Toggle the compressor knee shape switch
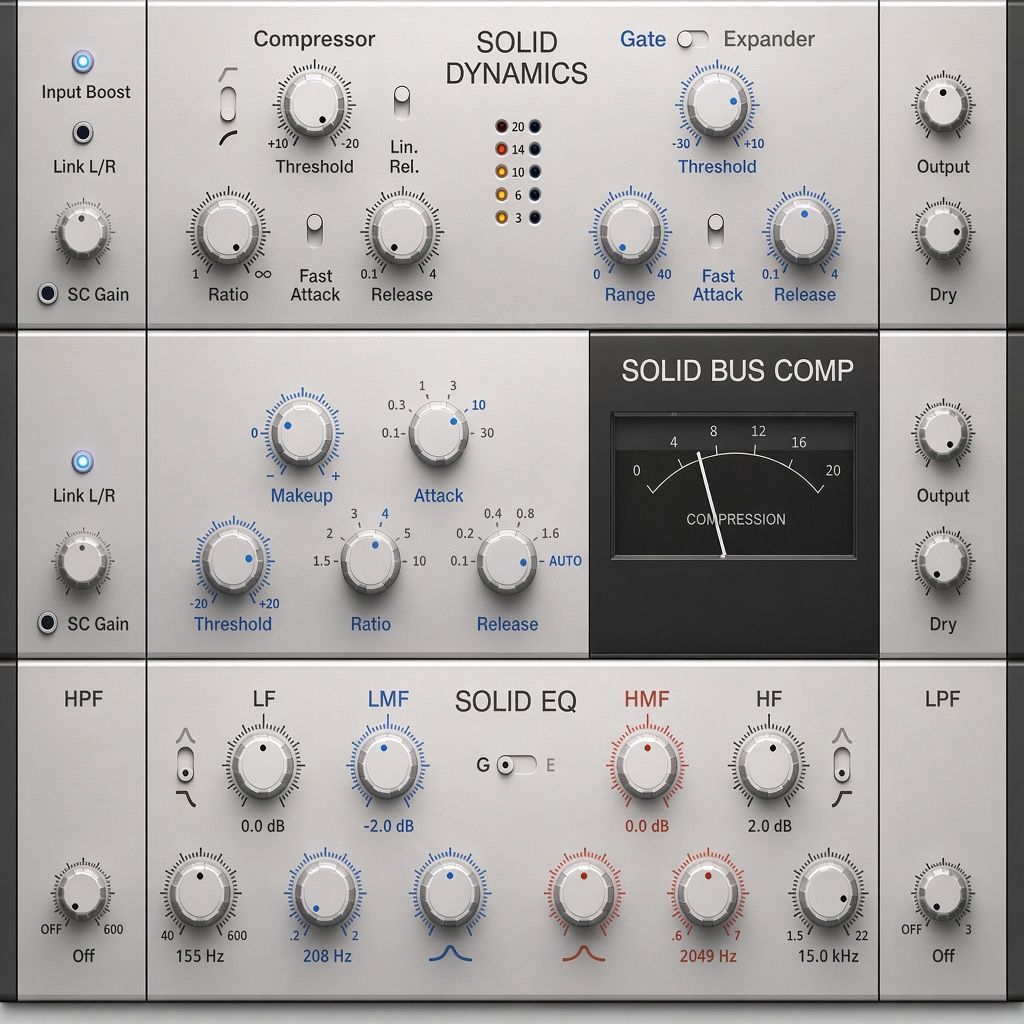Image resolution: width=1024 pixels, height=1024 pixels. tap(228, 103)
